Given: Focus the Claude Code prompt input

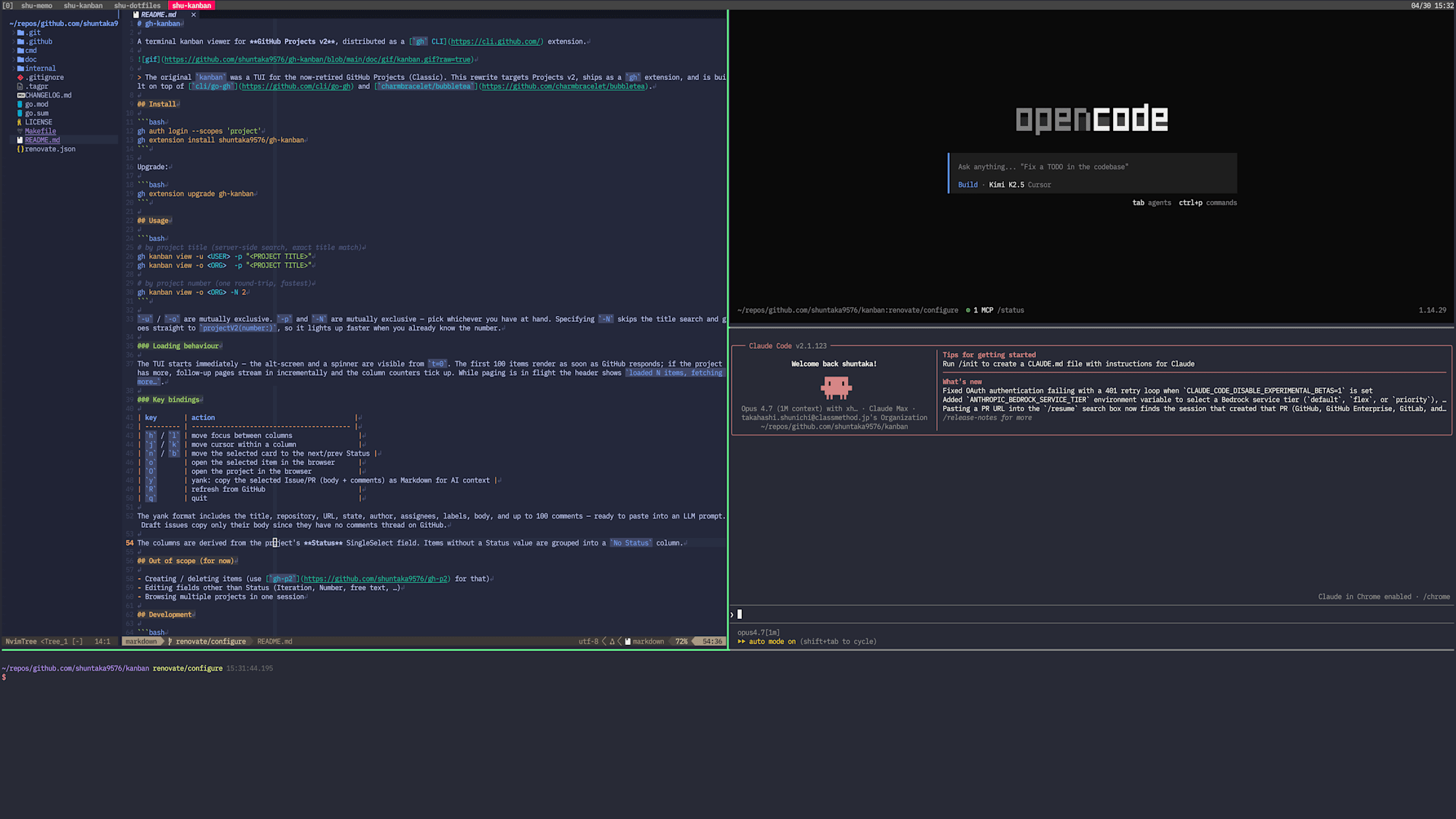Looking at the screenshot, I should [x=1091, y=614].
